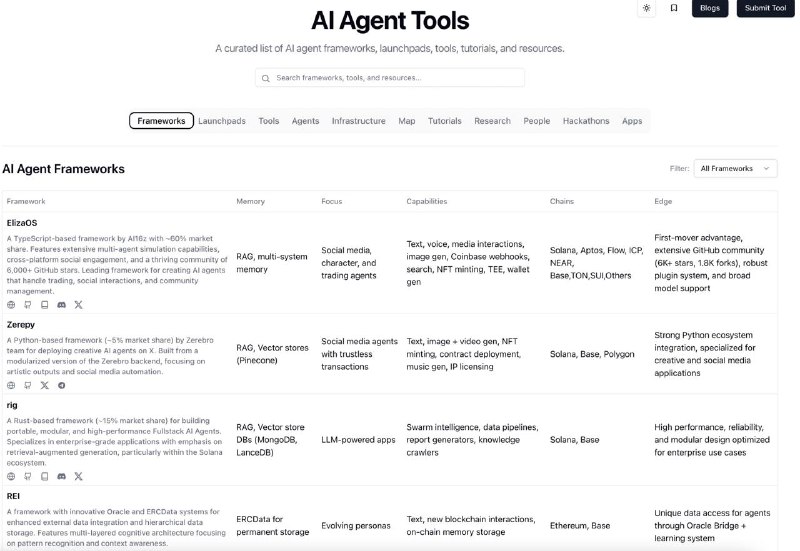800x551 pixels.
Task: Open the rig Discord icon
Action: 62,476
